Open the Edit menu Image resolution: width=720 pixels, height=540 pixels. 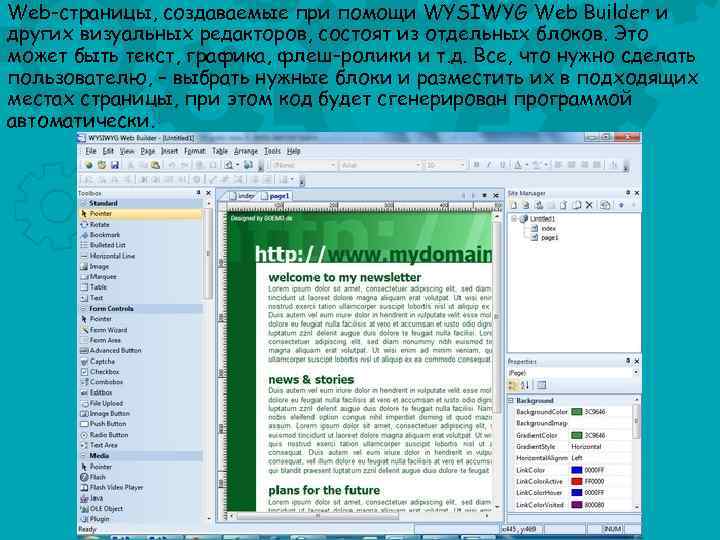coord(108,151)
